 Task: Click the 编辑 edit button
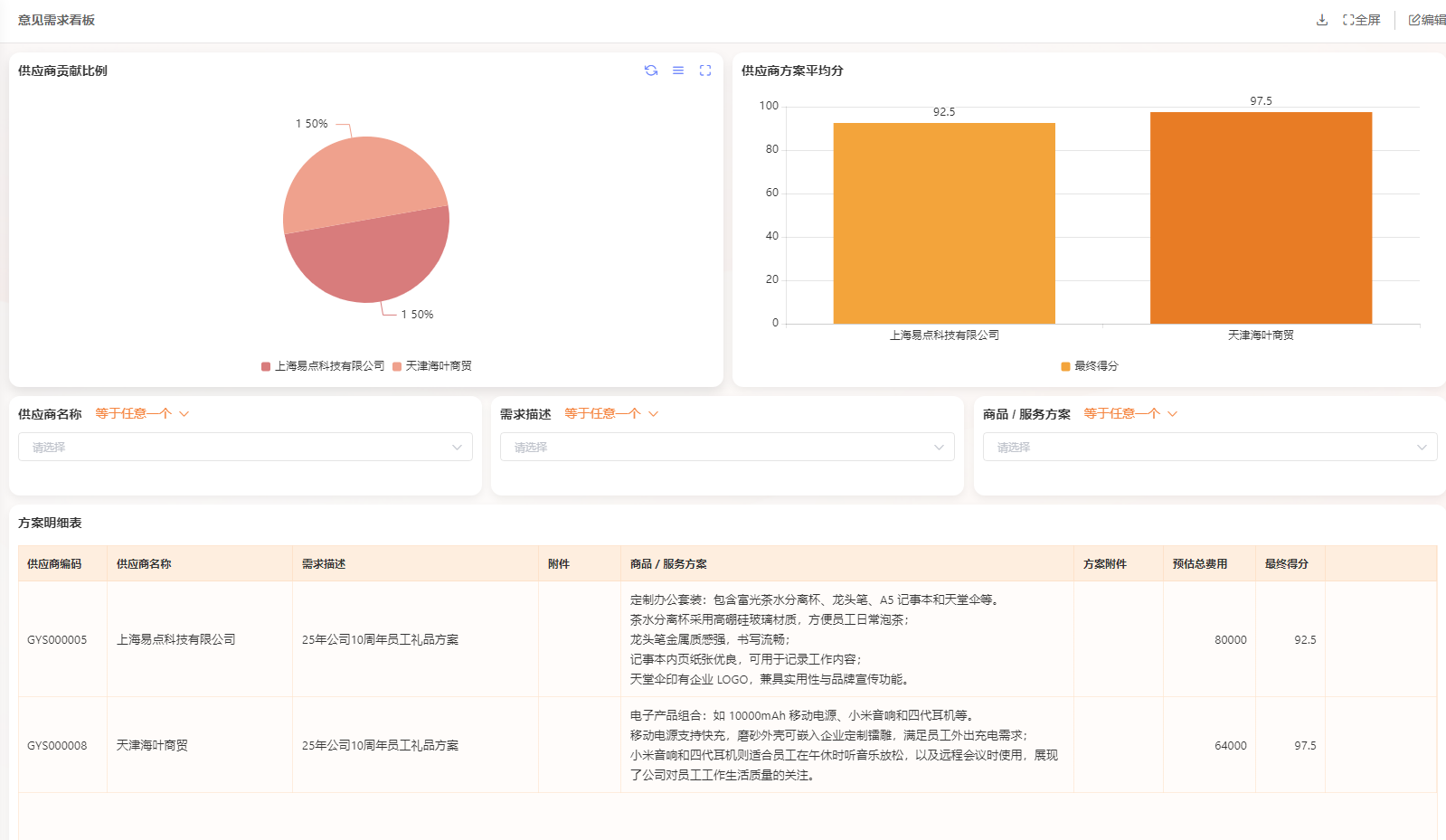coord(1426,20)
